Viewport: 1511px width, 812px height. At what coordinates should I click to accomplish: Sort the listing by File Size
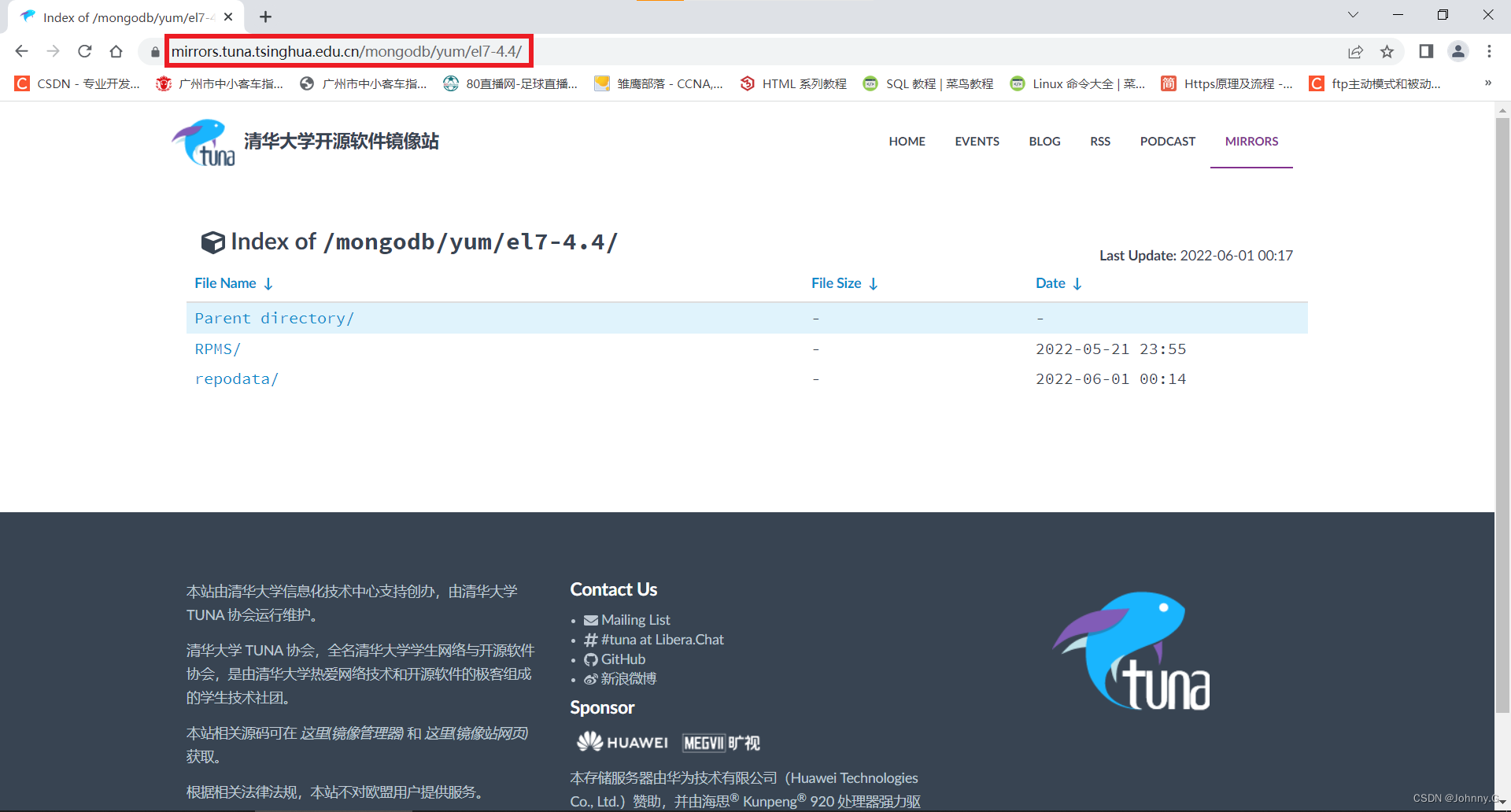coord(844,283)
